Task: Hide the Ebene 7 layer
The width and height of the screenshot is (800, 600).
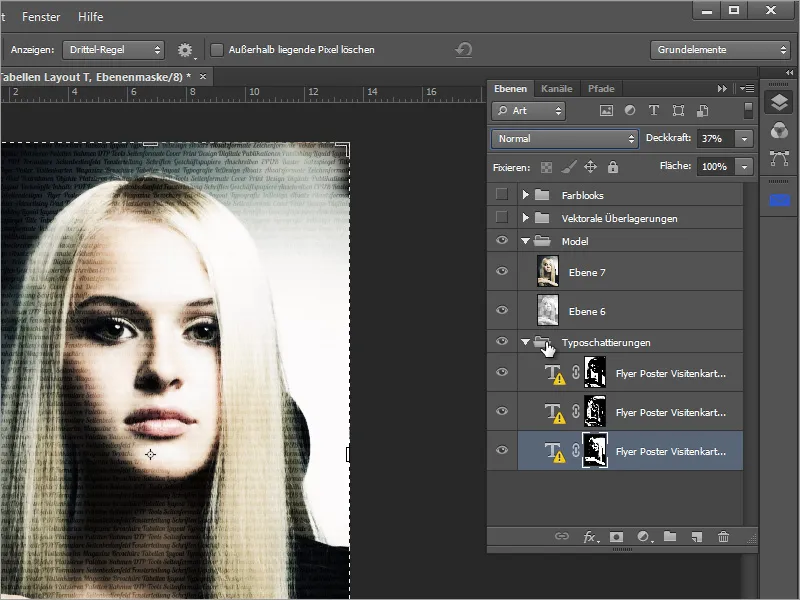Action: [x=502, y=271]
